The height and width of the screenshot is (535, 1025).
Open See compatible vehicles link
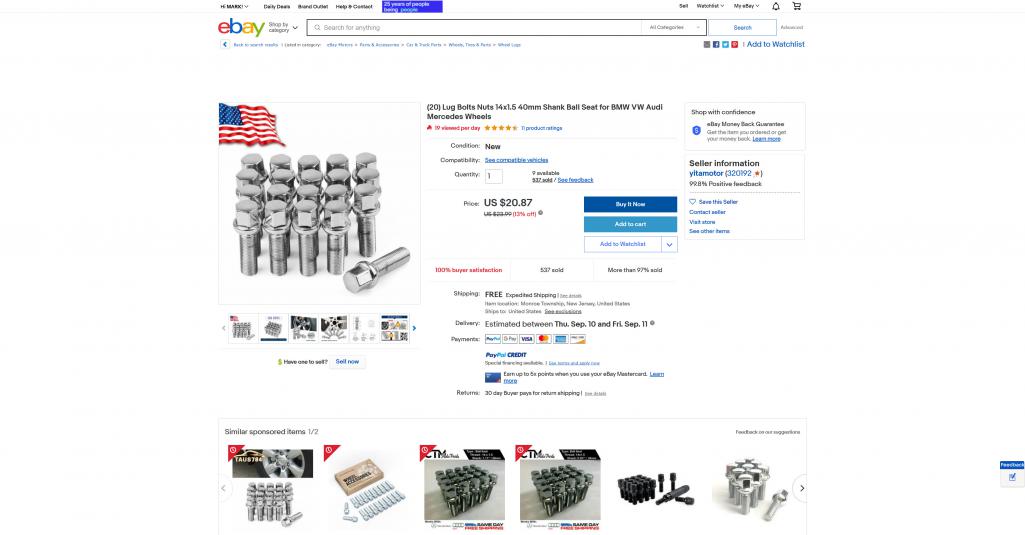point(516,160)
